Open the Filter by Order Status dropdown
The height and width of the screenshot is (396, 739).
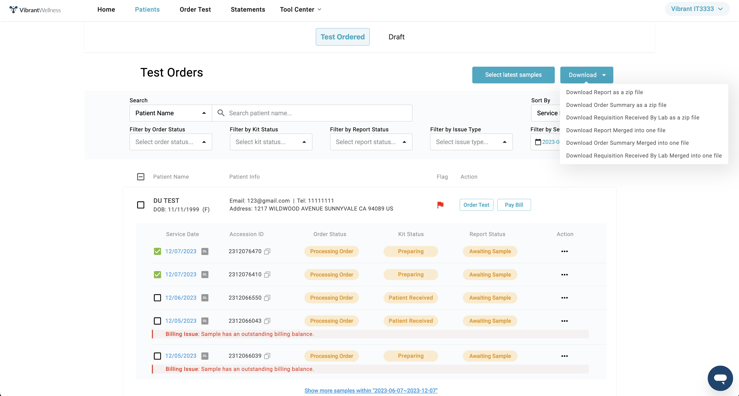click(x=171, y=142)
